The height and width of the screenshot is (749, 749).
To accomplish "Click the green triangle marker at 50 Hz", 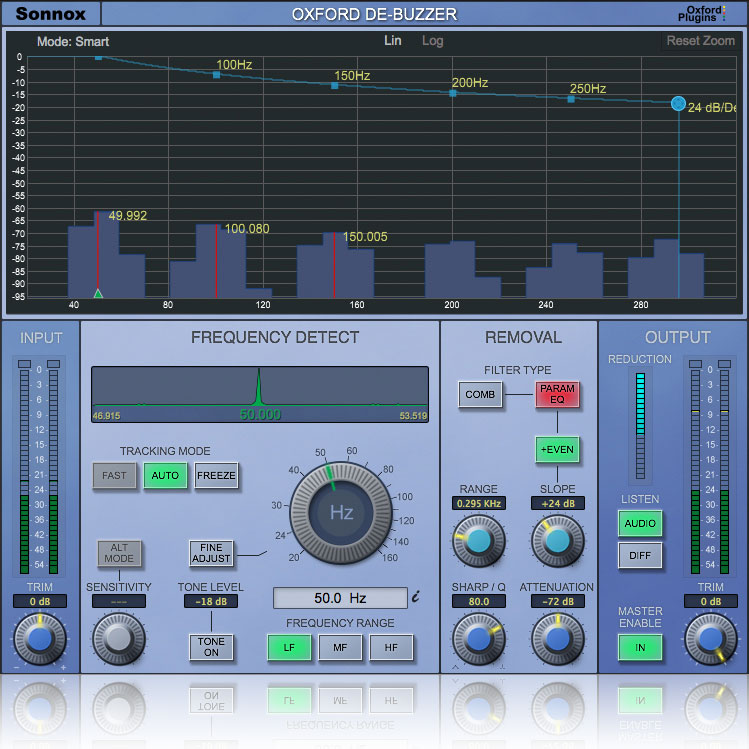I will 98,293.
